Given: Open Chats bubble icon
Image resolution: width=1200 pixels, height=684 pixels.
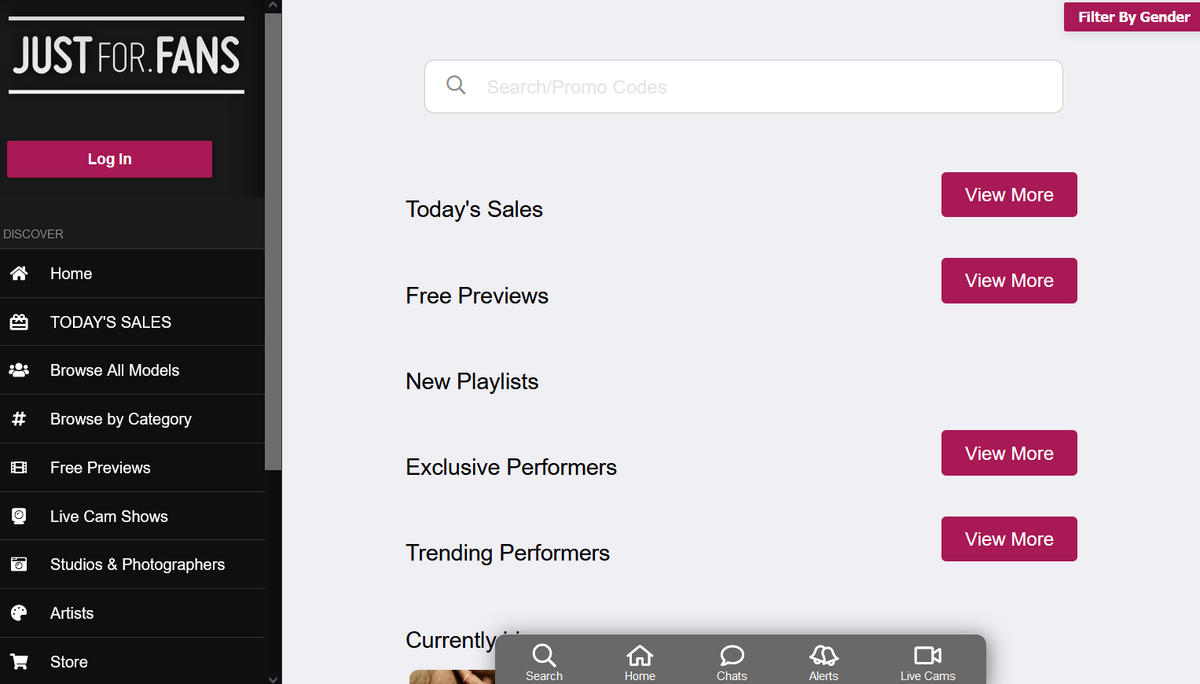Looking at the screenshot, I should pos(732,656).
